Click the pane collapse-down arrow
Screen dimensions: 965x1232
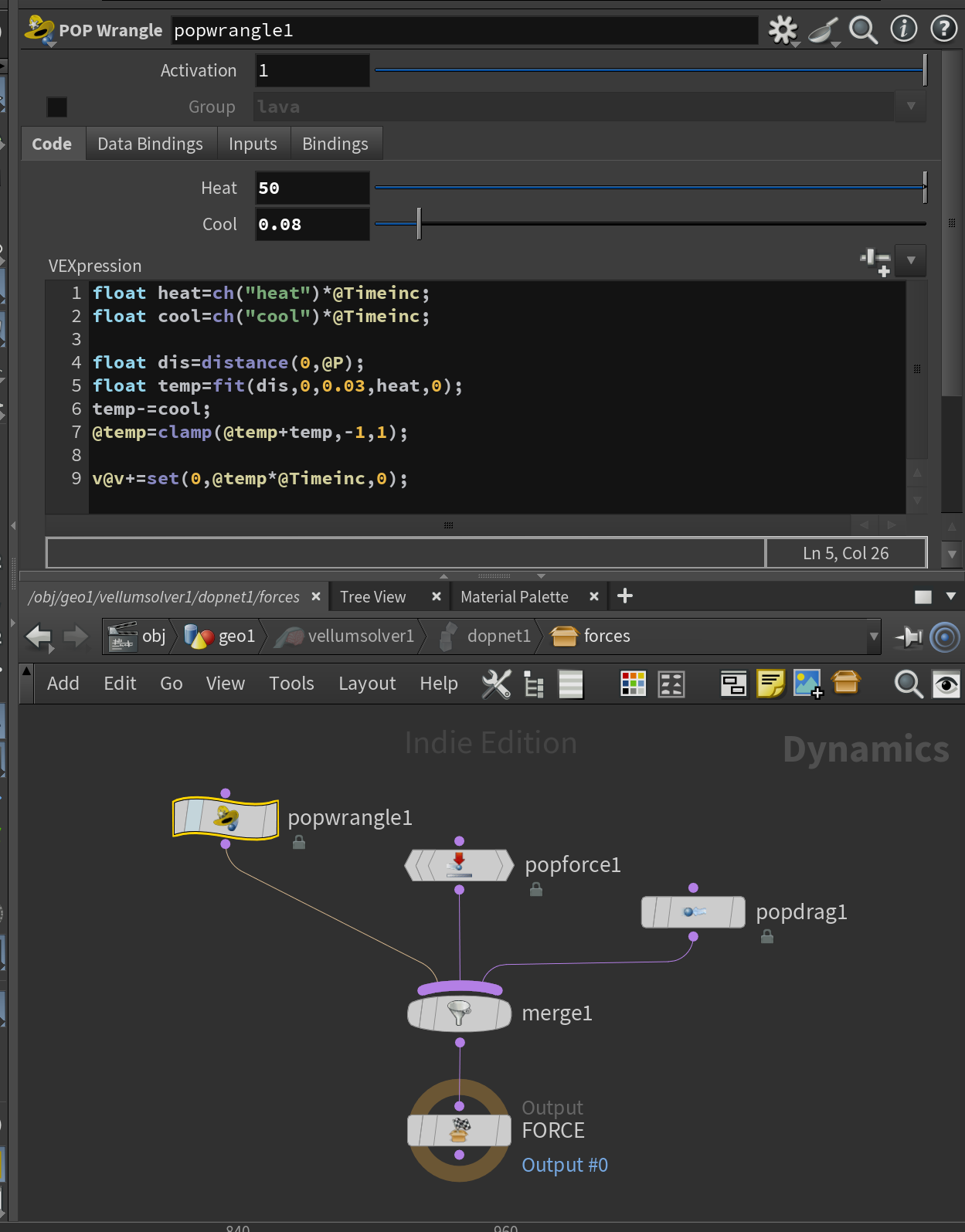(x=541, y=576)
